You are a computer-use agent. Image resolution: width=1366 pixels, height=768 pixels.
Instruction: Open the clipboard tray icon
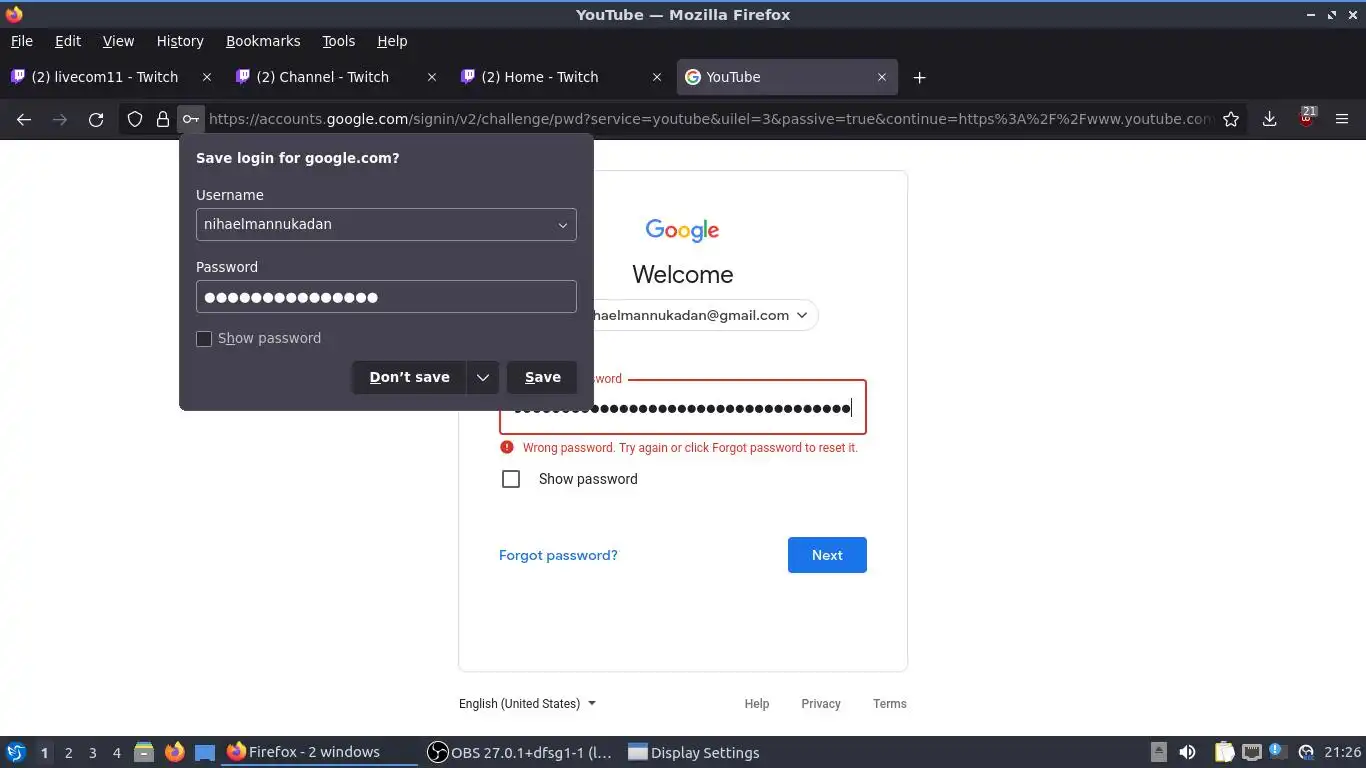[x=1224, y=752]
